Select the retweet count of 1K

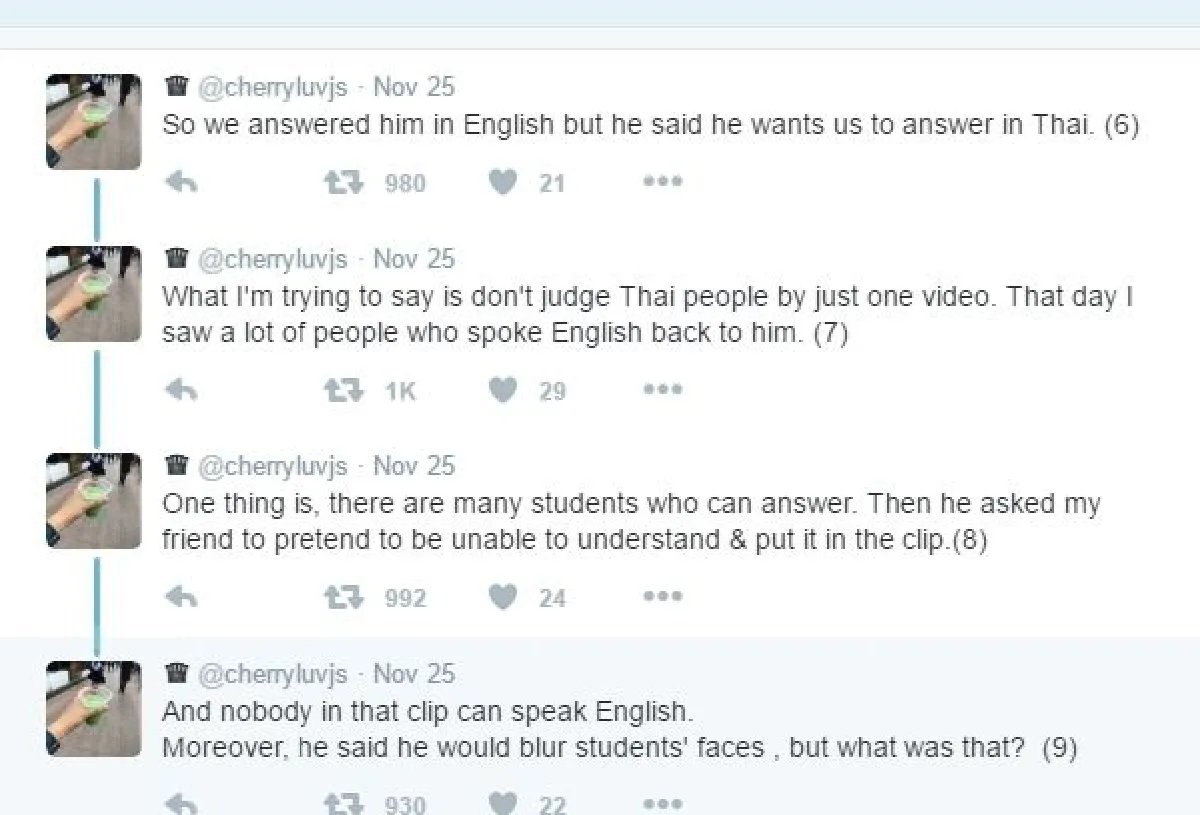point(398,390)
